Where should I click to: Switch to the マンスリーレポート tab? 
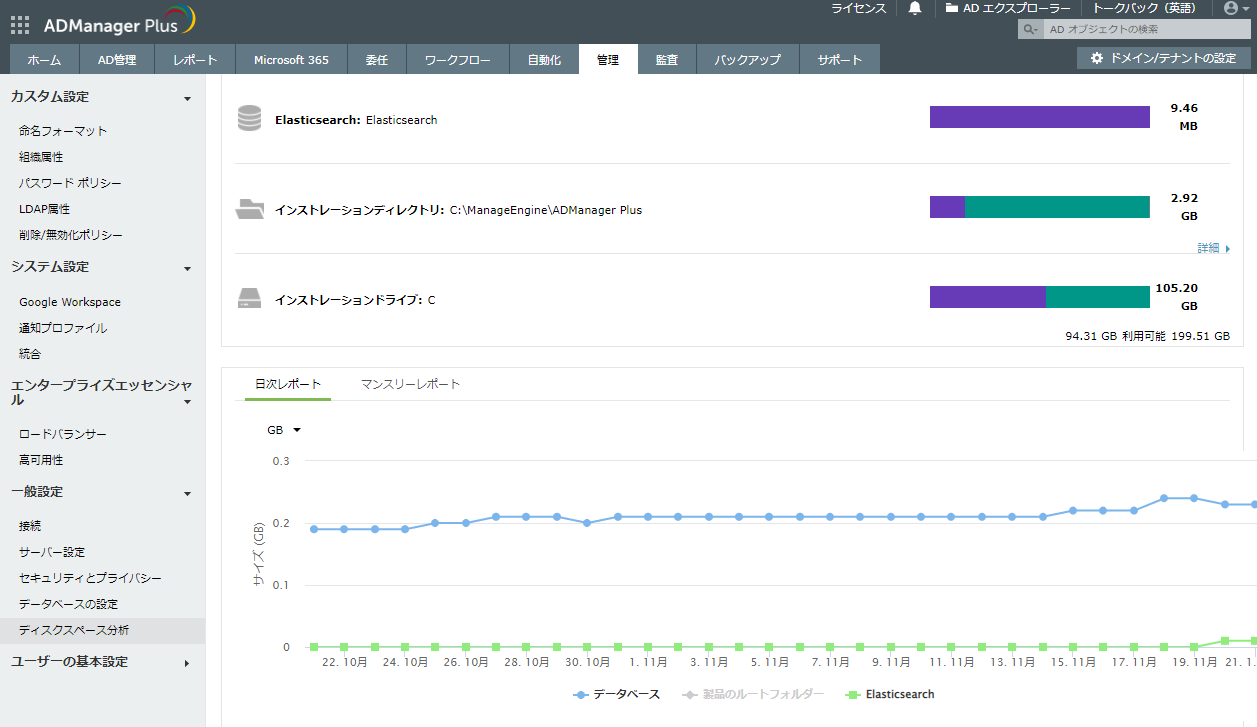pos(410,384)
